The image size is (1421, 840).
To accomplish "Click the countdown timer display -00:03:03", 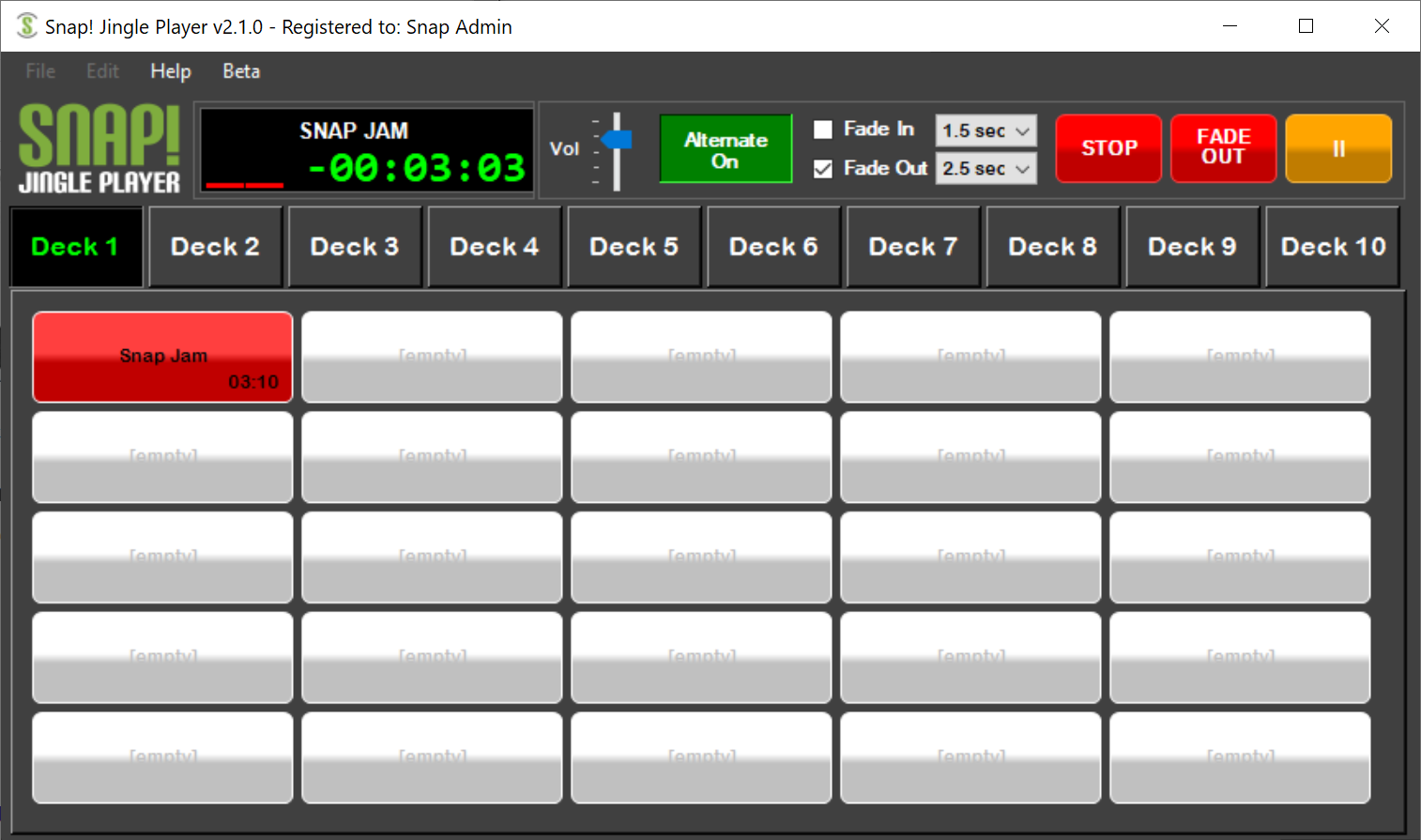I will pos(417,168).
